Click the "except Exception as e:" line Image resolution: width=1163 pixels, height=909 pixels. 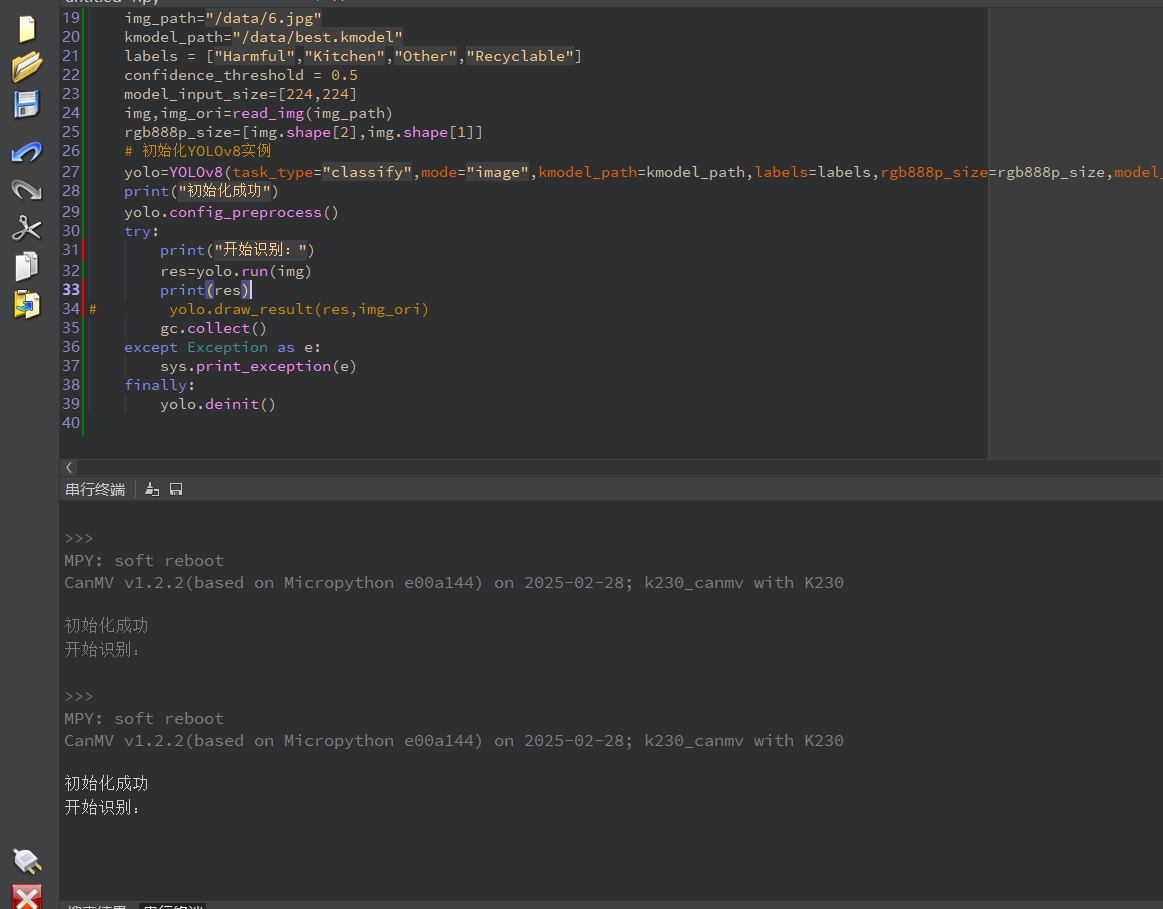click(x=223, y=347)
